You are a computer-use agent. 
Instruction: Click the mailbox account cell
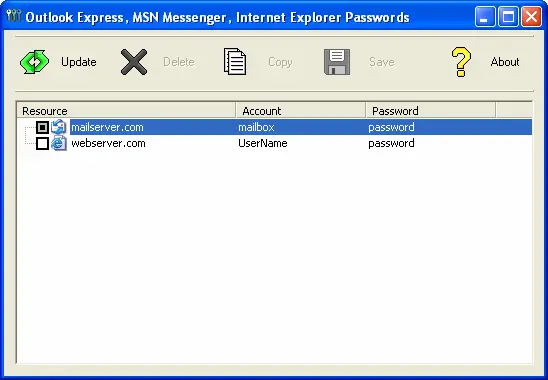click(x=256, y=127)
